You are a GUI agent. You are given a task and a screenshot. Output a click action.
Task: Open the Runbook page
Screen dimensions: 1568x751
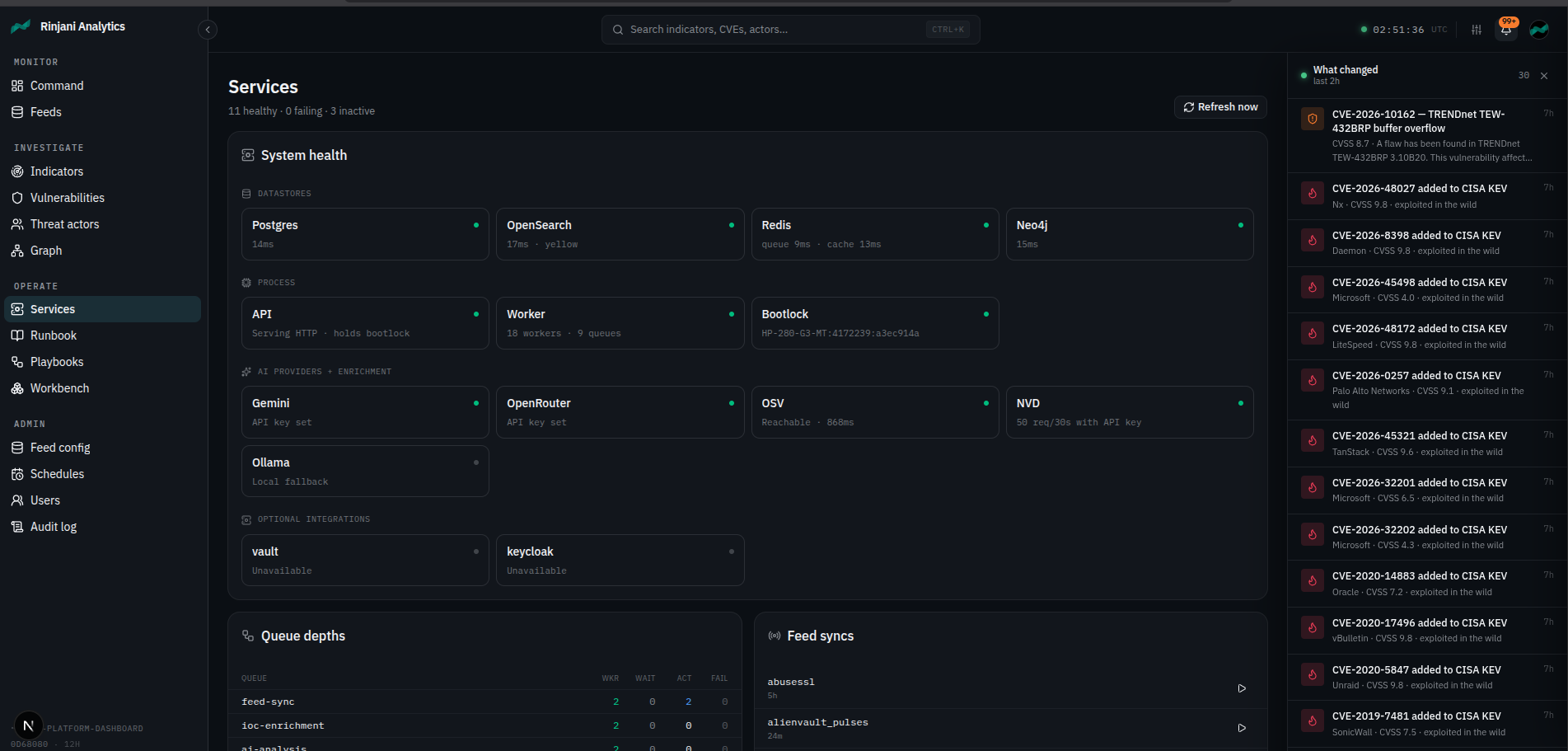[103, 336]
